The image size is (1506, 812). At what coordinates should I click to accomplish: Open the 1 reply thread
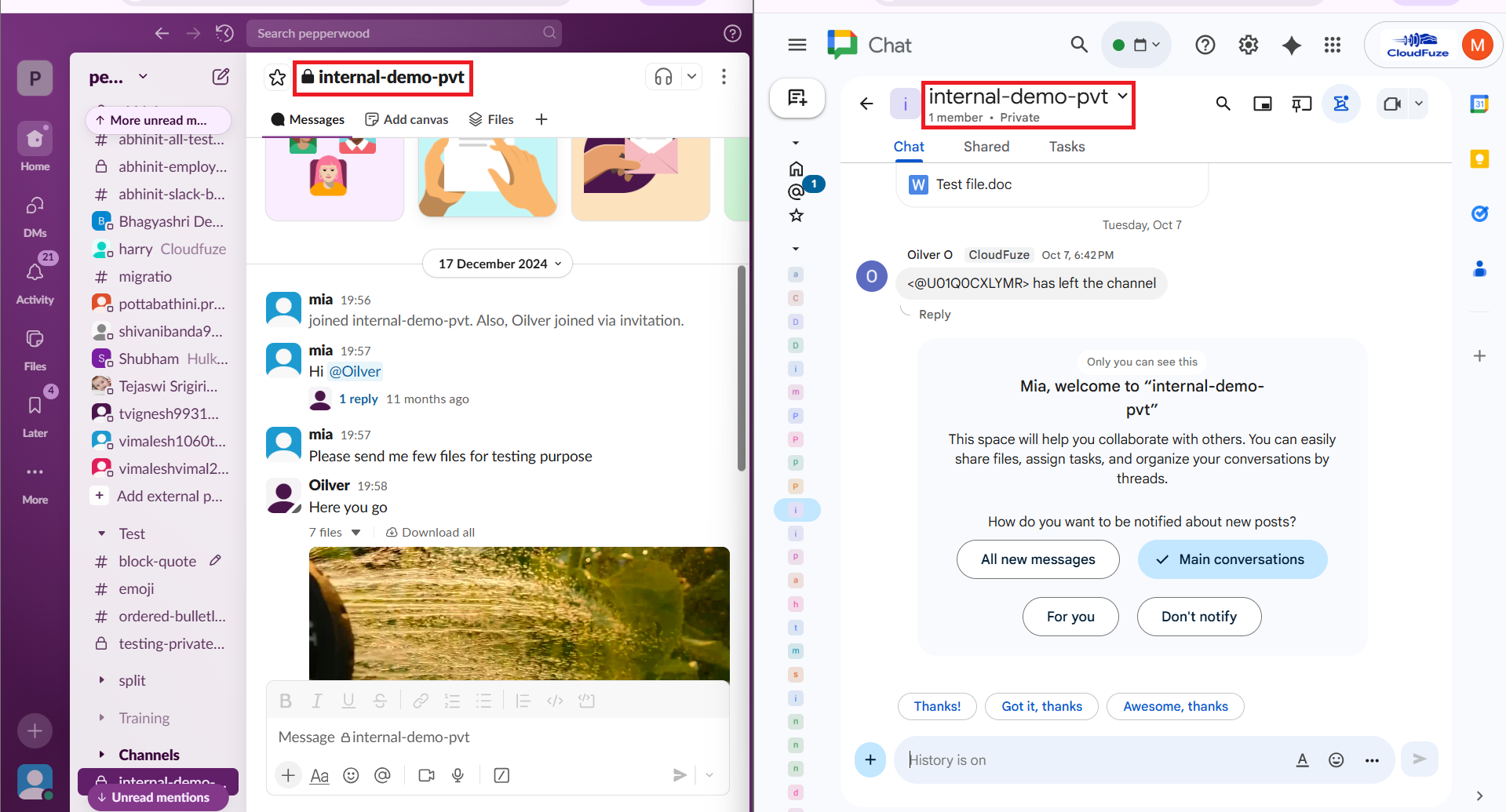tap(359, 399)
